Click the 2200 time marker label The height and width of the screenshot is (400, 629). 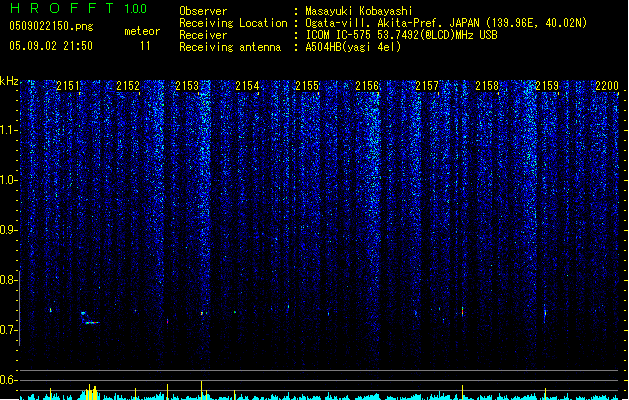click(x=607, y=86)
